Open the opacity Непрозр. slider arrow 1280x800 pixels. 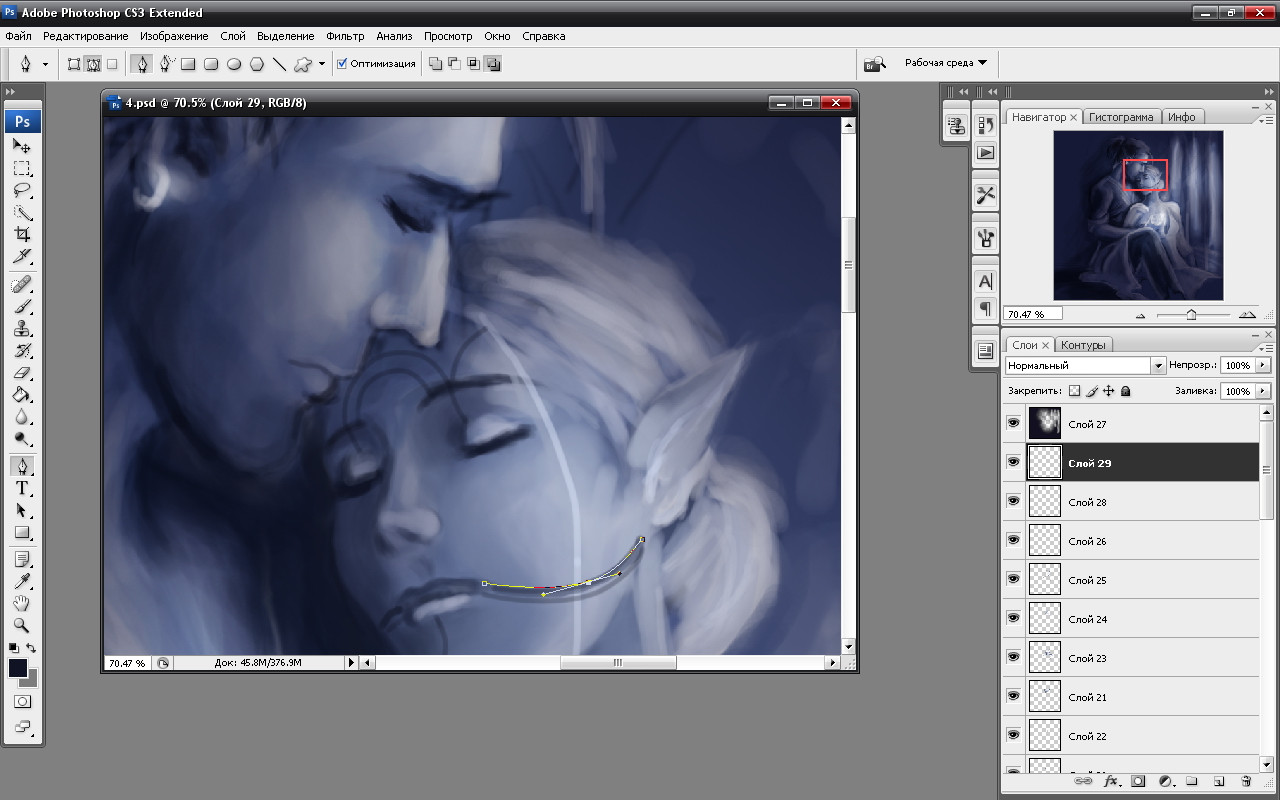pyautogui.click(x=1264, y=366)
